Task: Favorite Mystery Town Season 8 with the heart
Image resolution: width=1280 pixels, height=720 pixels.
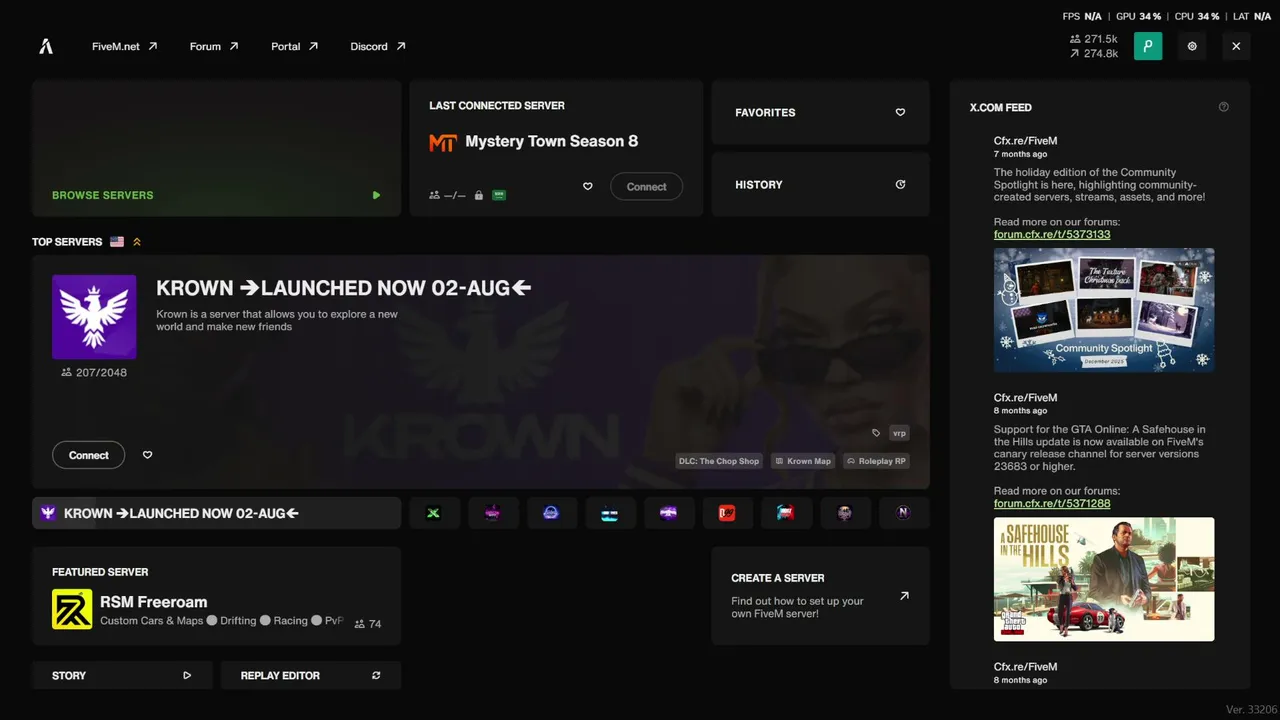Action: 588,187
